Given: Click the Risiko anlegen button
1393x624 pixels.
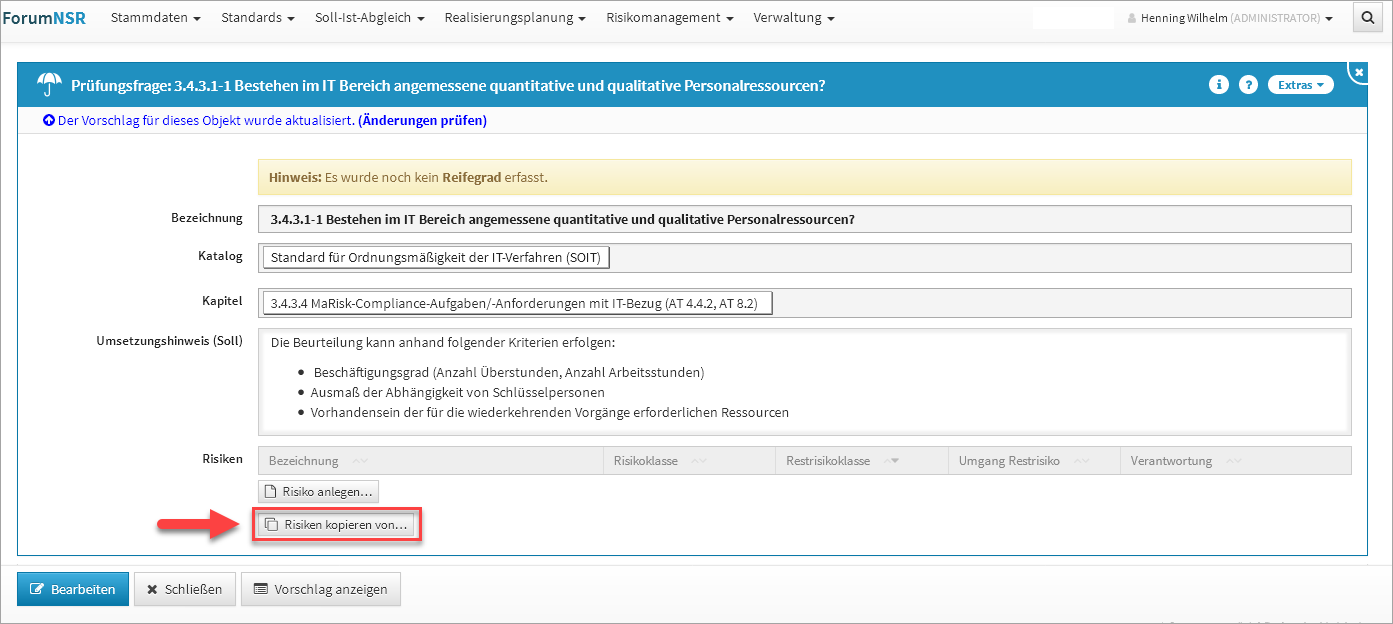Looking at the screenshot, I should (x=318, y=491).
